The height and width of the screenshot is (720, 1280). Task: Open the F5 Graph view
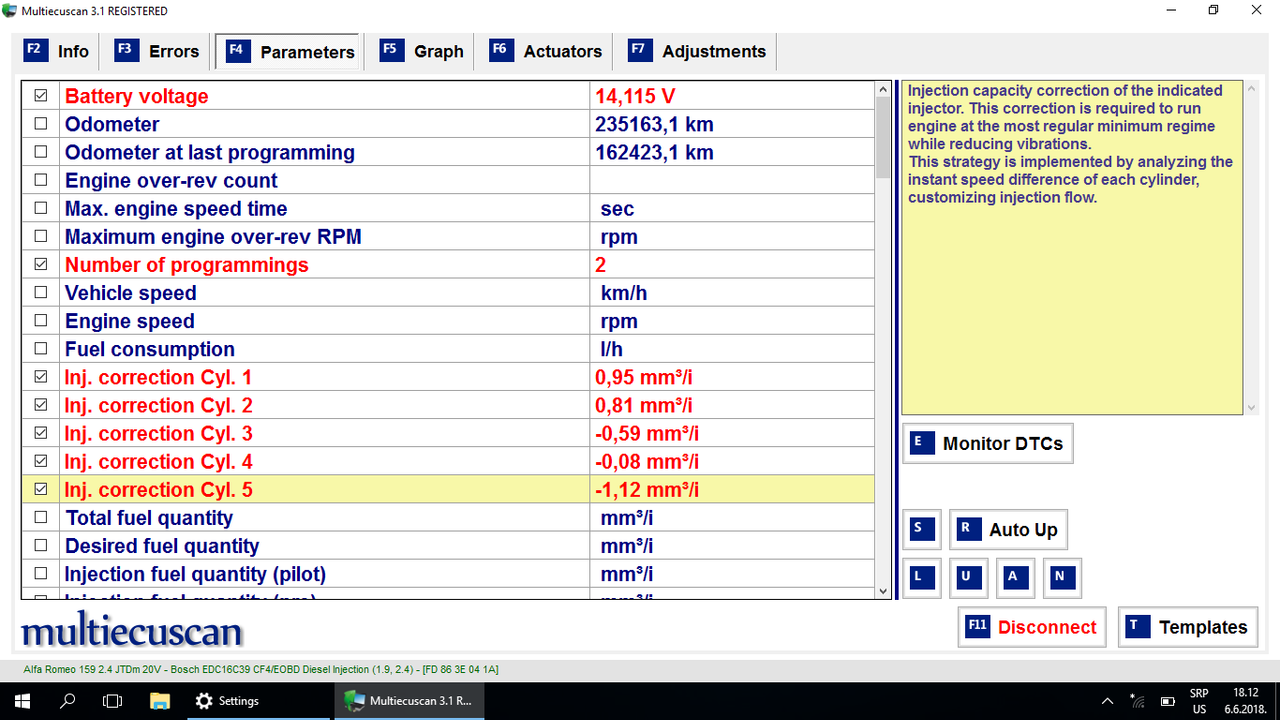pos(420,50)
